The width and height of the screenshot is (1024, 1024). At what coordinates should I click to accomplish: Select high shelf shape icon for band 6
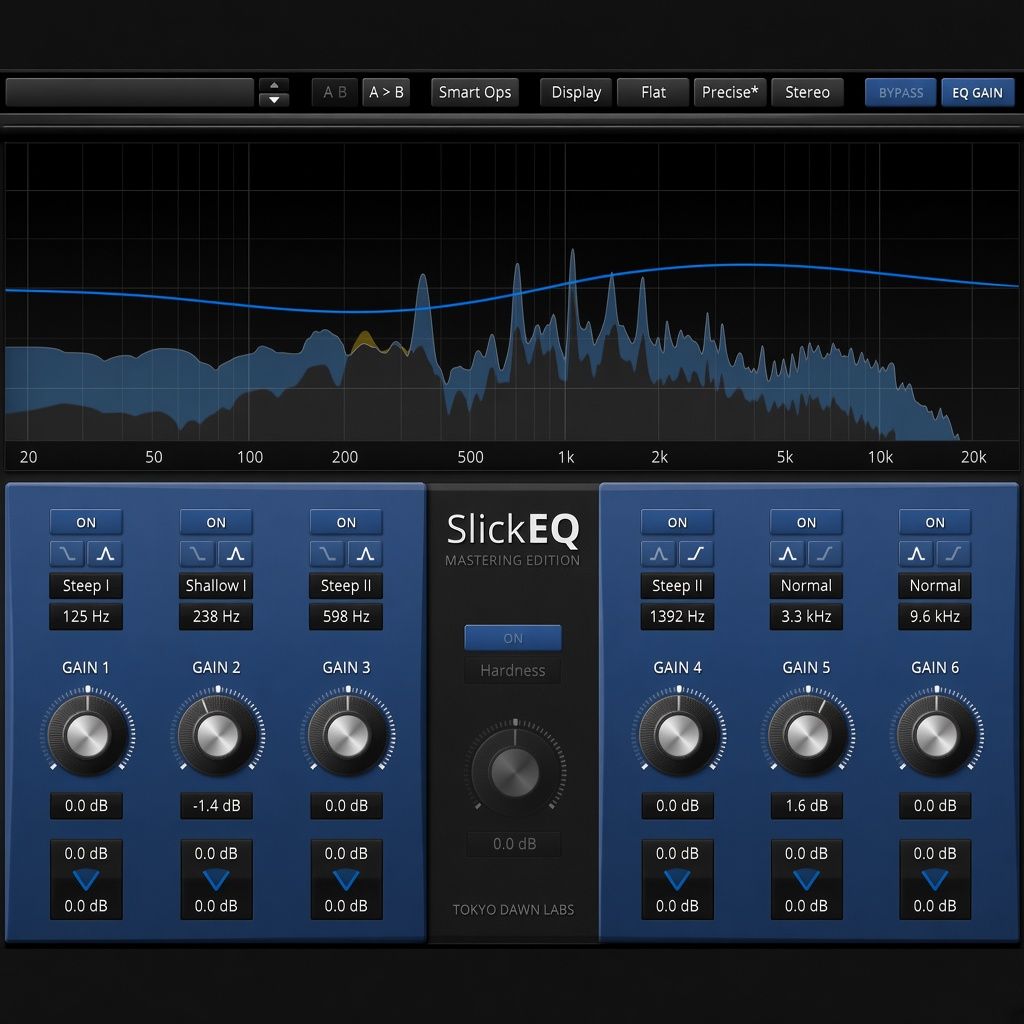[x=954, y=554]
